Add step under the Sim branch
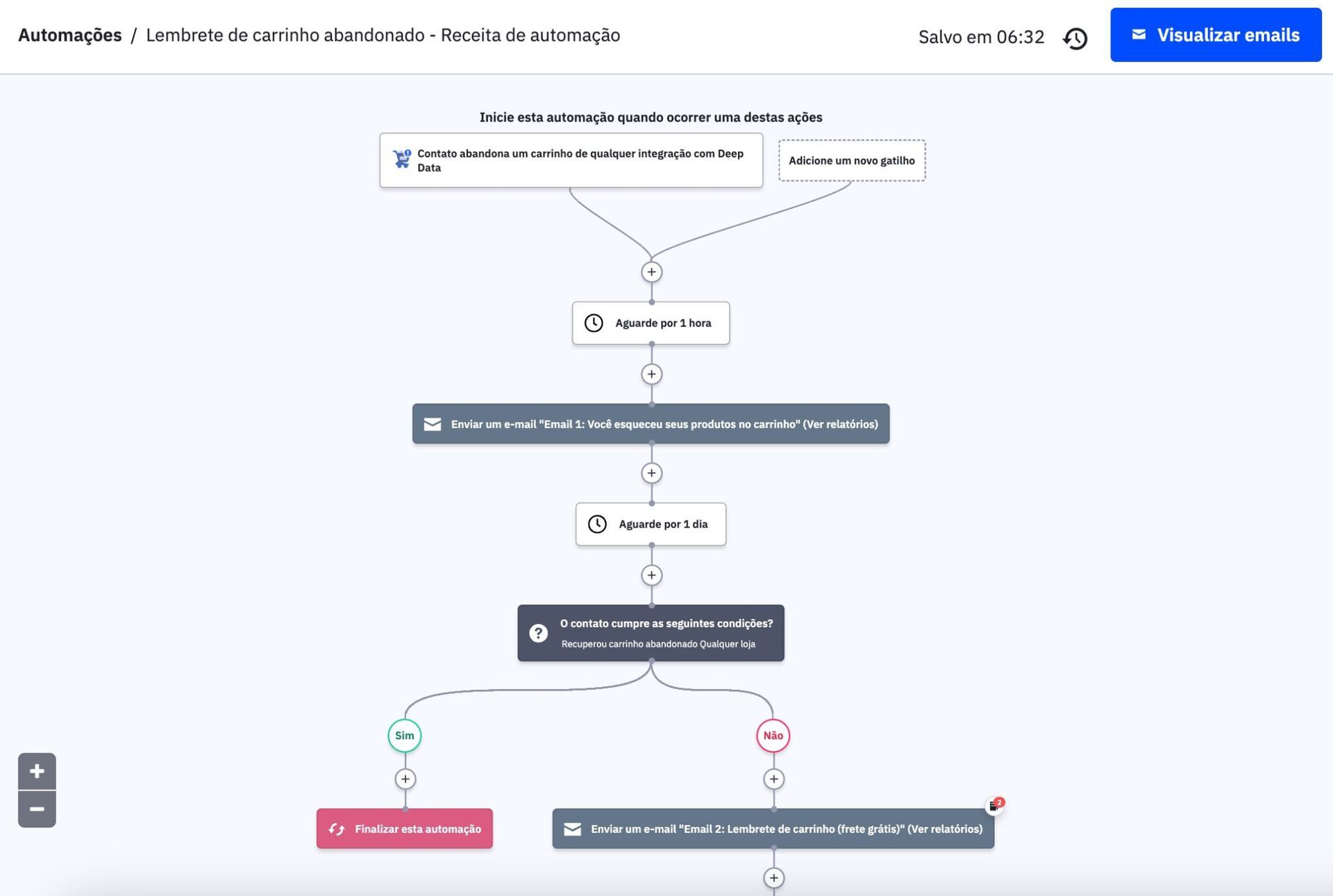This screenshot has height=896, width=1333. pos(405,779)
